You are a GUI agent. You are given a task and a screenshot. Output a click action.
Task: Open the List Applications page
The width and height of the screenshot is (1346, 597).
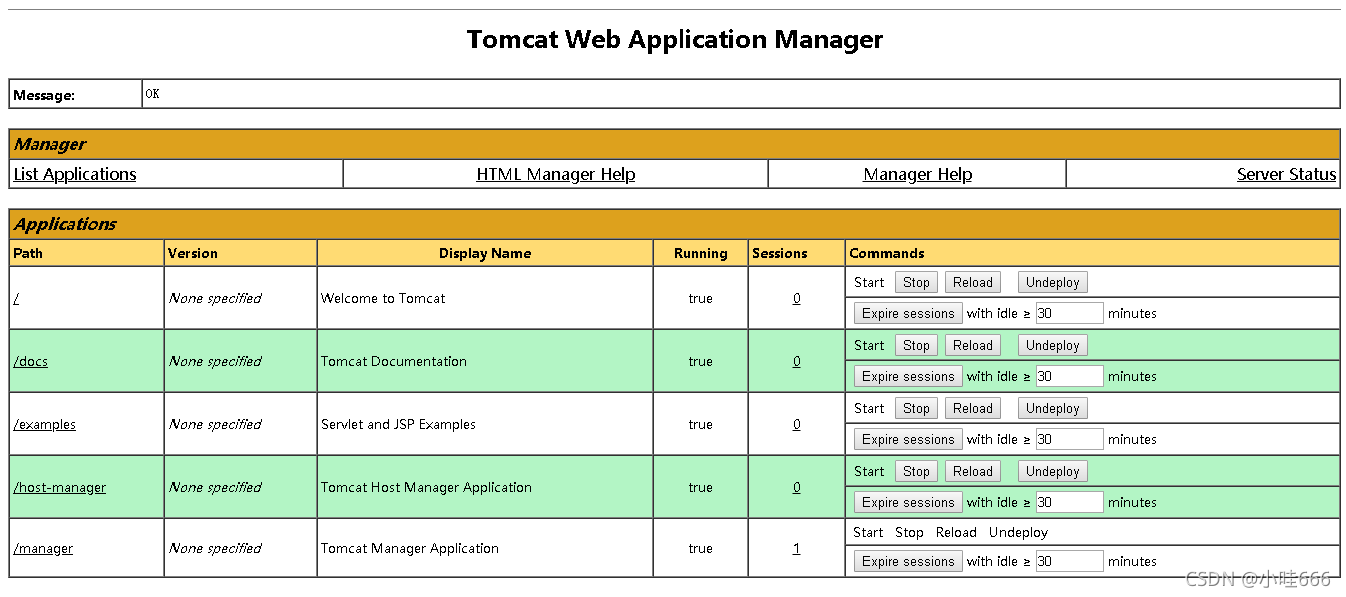click(74, 174)
